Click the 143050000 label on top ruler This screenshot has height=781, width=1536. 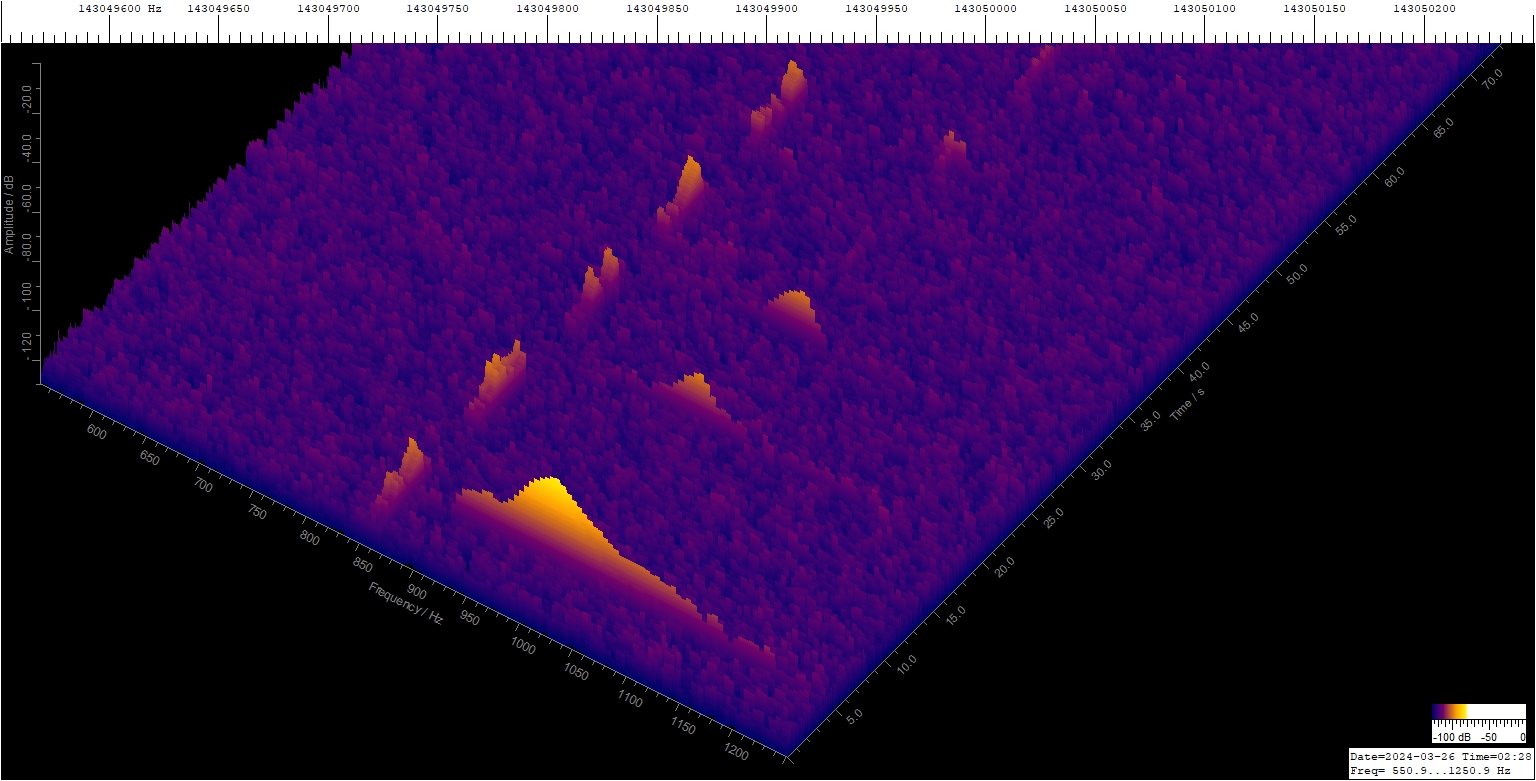tap(986, 8)
